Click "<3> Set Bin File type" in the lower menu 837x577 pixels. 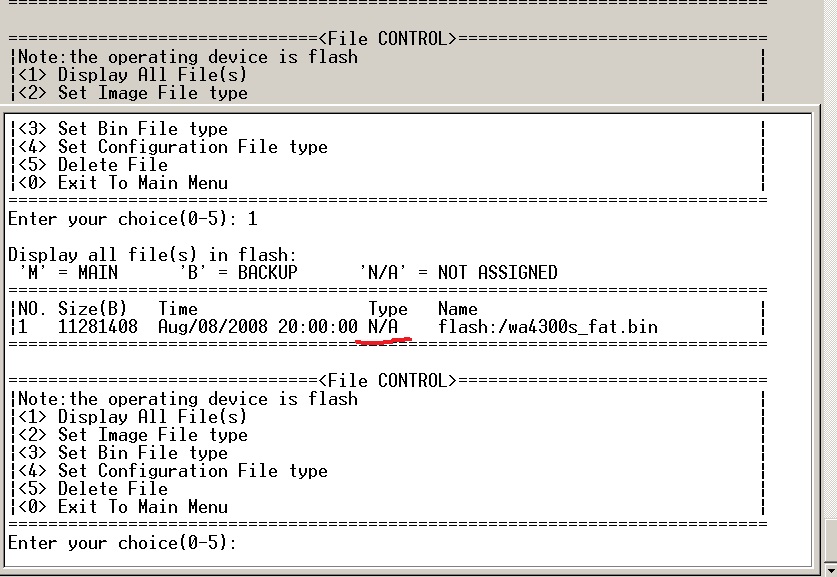tap(142, 453)
